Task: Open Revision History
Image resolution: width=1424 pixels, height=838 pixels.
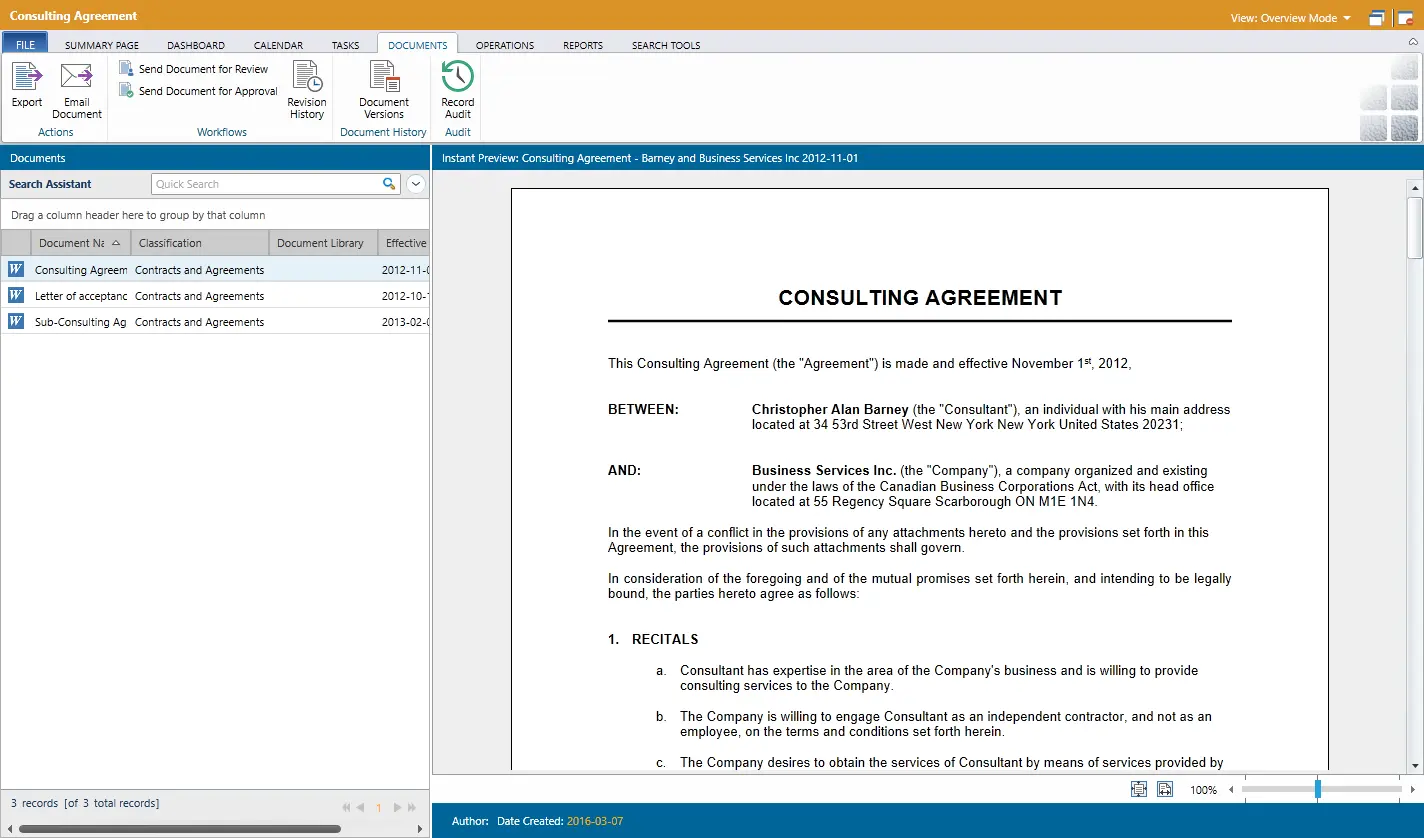Action: coord(306,78)
